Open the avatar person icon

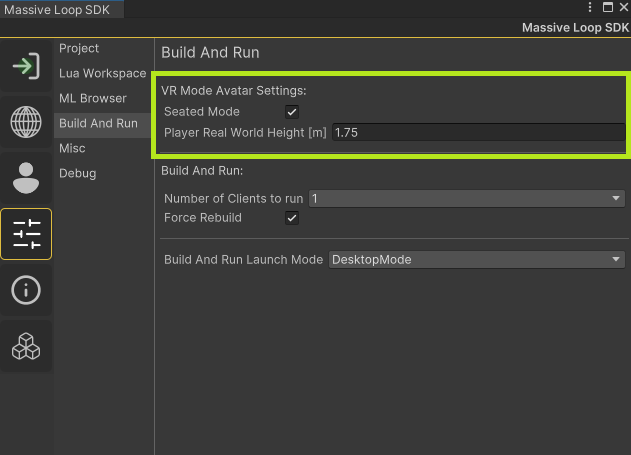coord(26,178)
